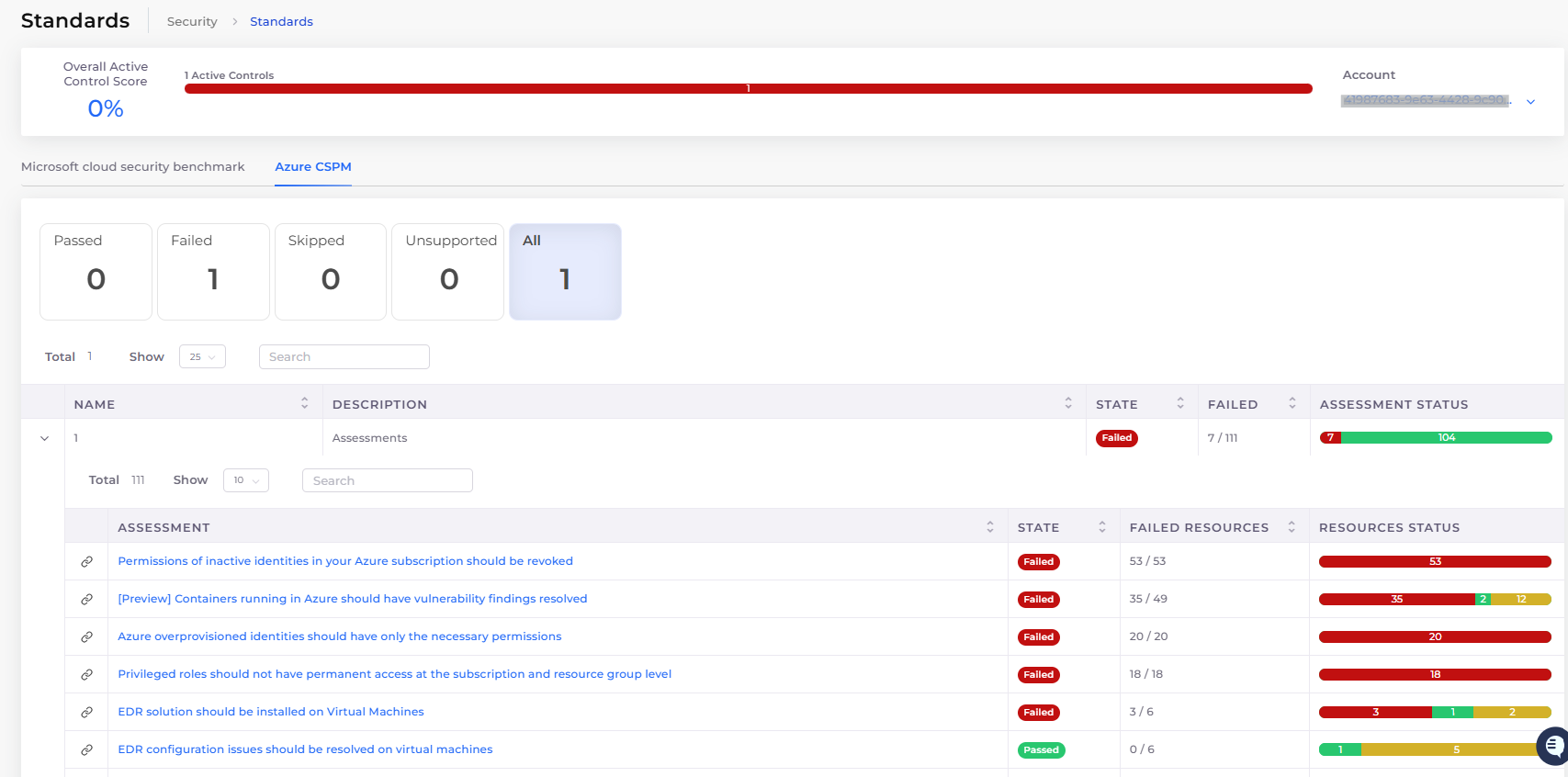
Task: Open the chat support bubble icon
Action: pyautogui.click(x=1553, y=745)
